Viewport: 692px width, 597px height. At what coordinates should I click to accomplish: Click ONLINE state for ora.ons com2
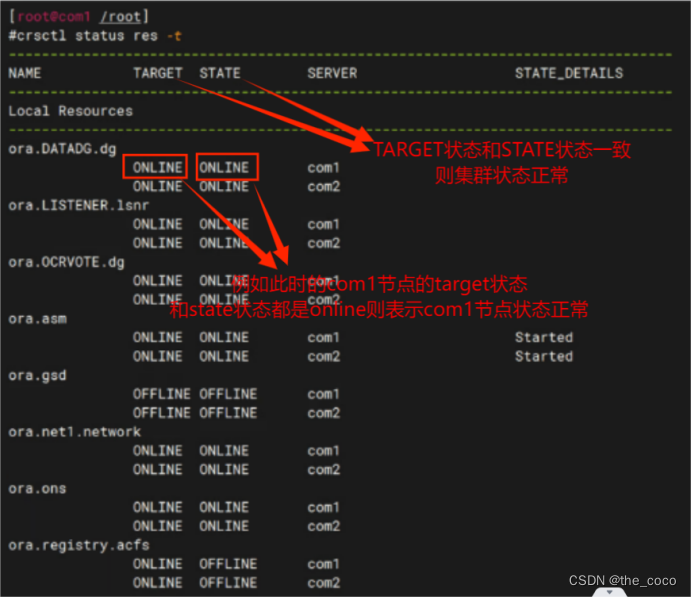224,526
